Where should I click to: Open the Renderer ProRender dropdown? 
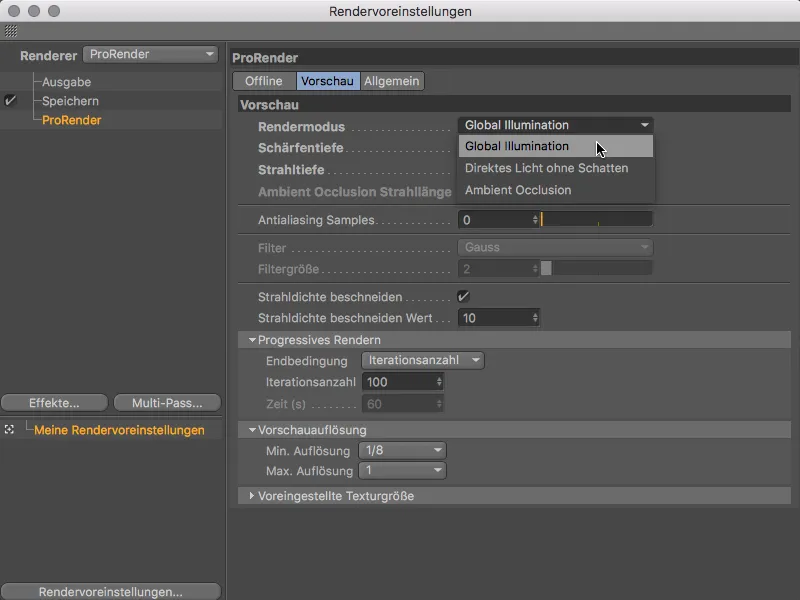(x=151, y=54)
